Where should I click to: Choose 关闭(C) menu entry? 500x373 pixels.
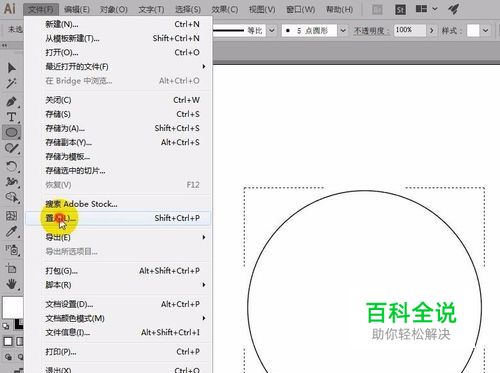pos(118,100)
